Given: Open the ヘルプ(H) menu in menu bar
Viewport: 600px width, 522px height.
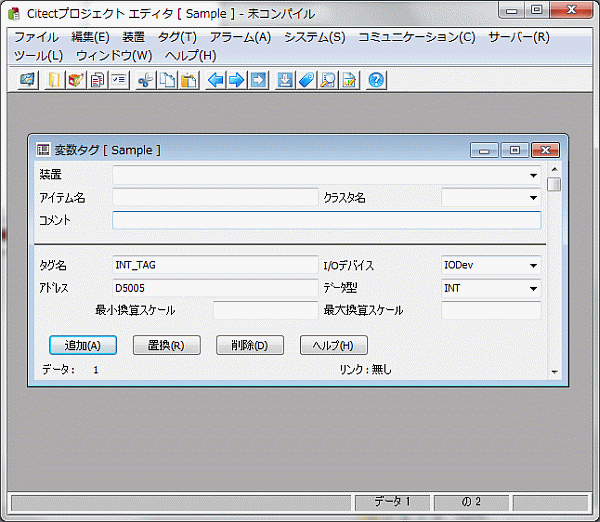Looking at the screenshot, I should click(x=191, y=56).
